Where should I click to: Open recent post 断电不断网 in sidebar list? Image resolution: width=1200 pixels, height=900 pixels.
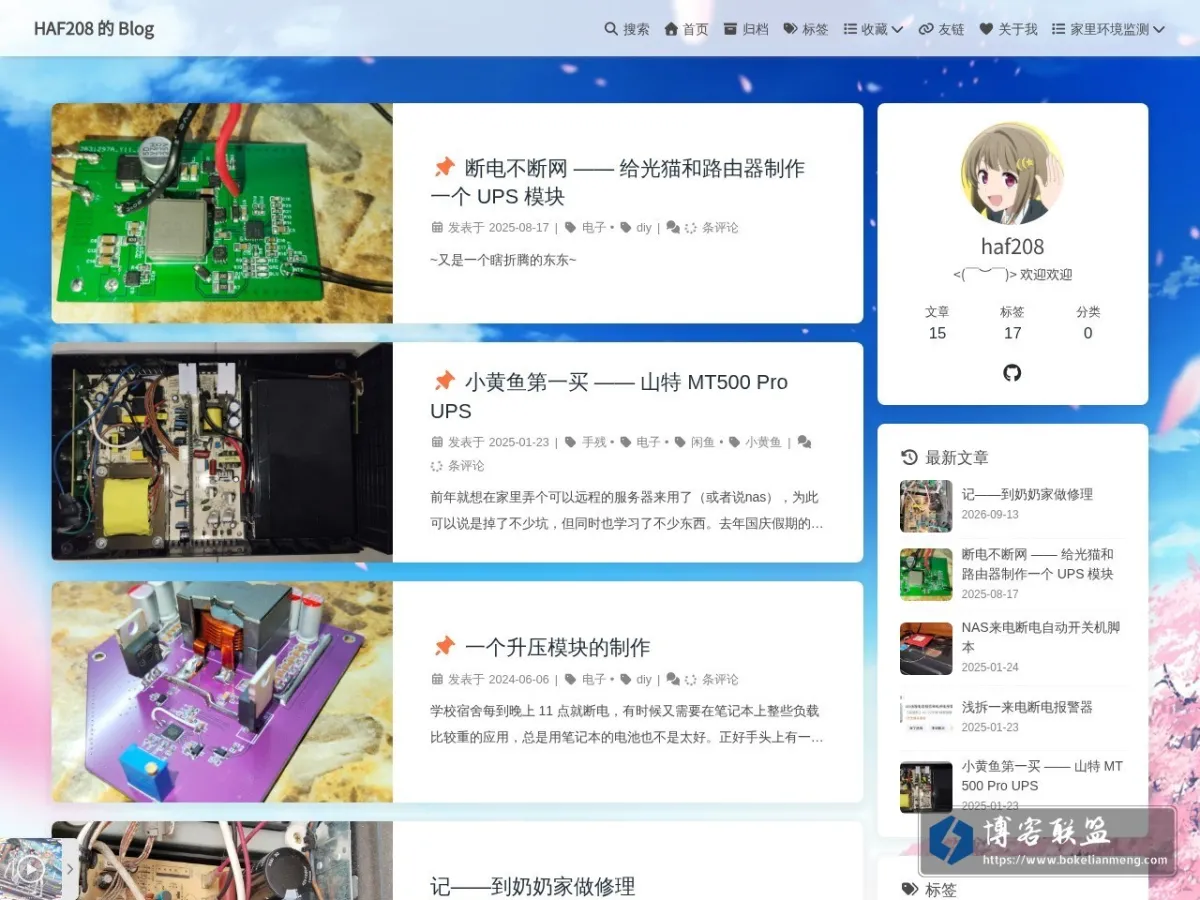pyautogui.click(x=1037, y=564)
